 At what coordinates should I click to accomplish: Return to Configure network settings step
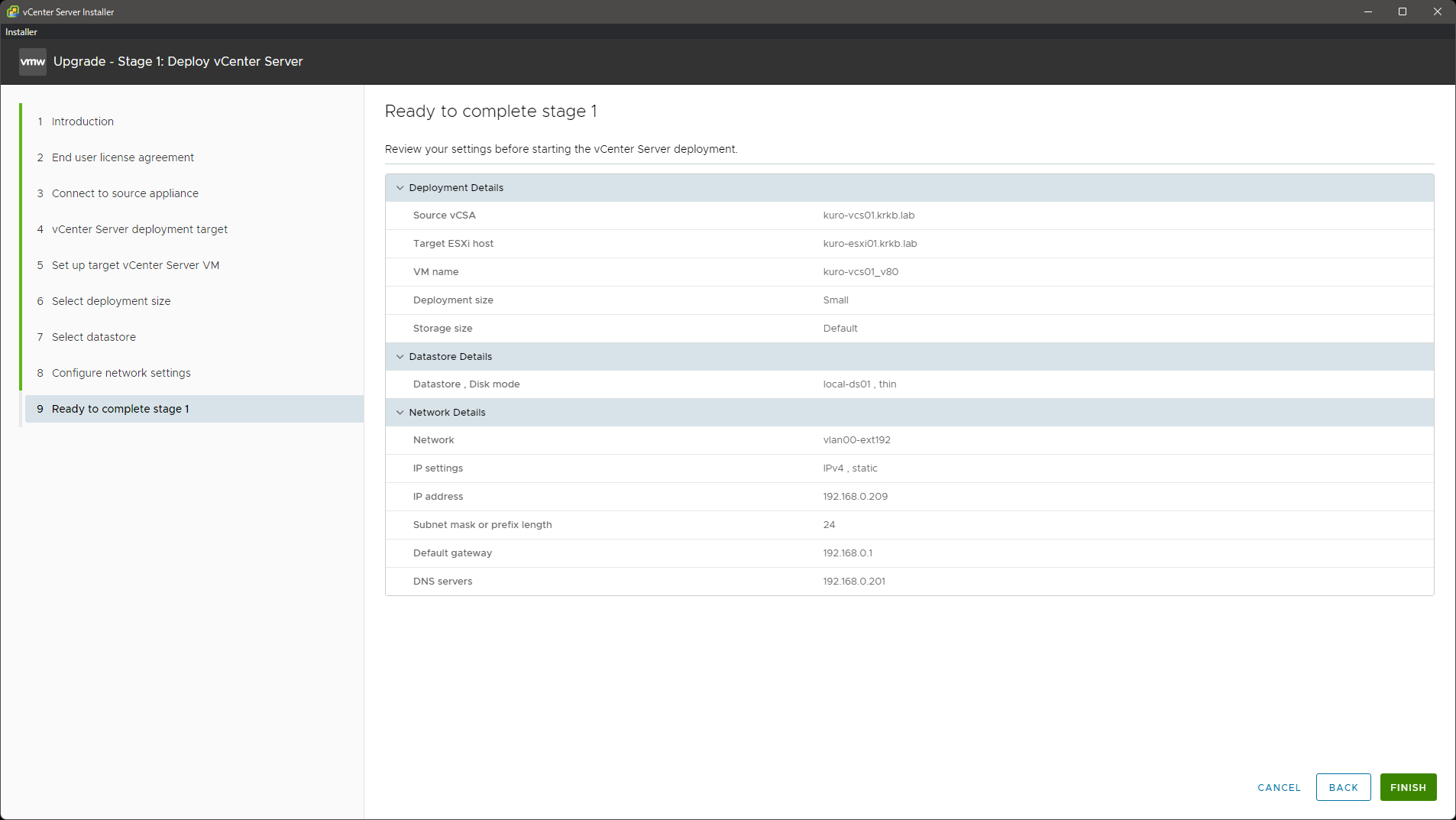tap(121, 373)
